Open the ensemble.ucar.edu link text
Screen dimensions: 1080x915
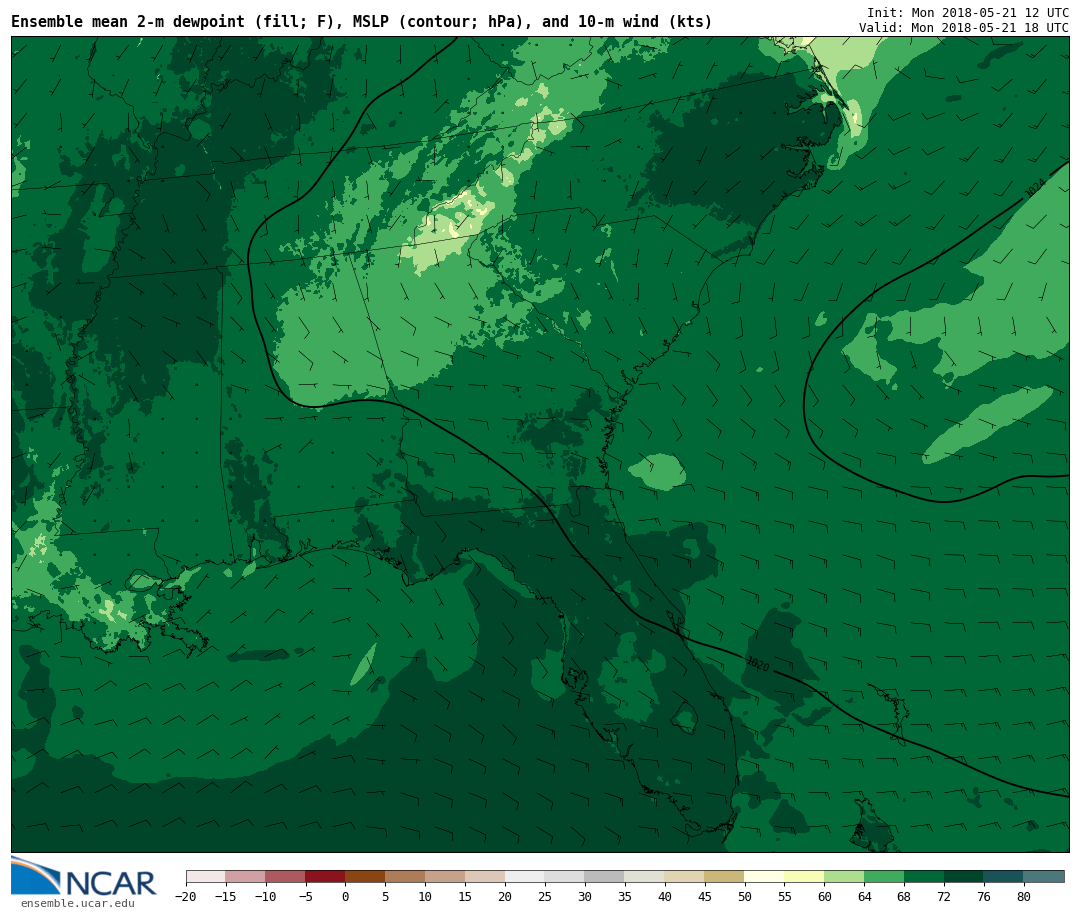[77, 904]
